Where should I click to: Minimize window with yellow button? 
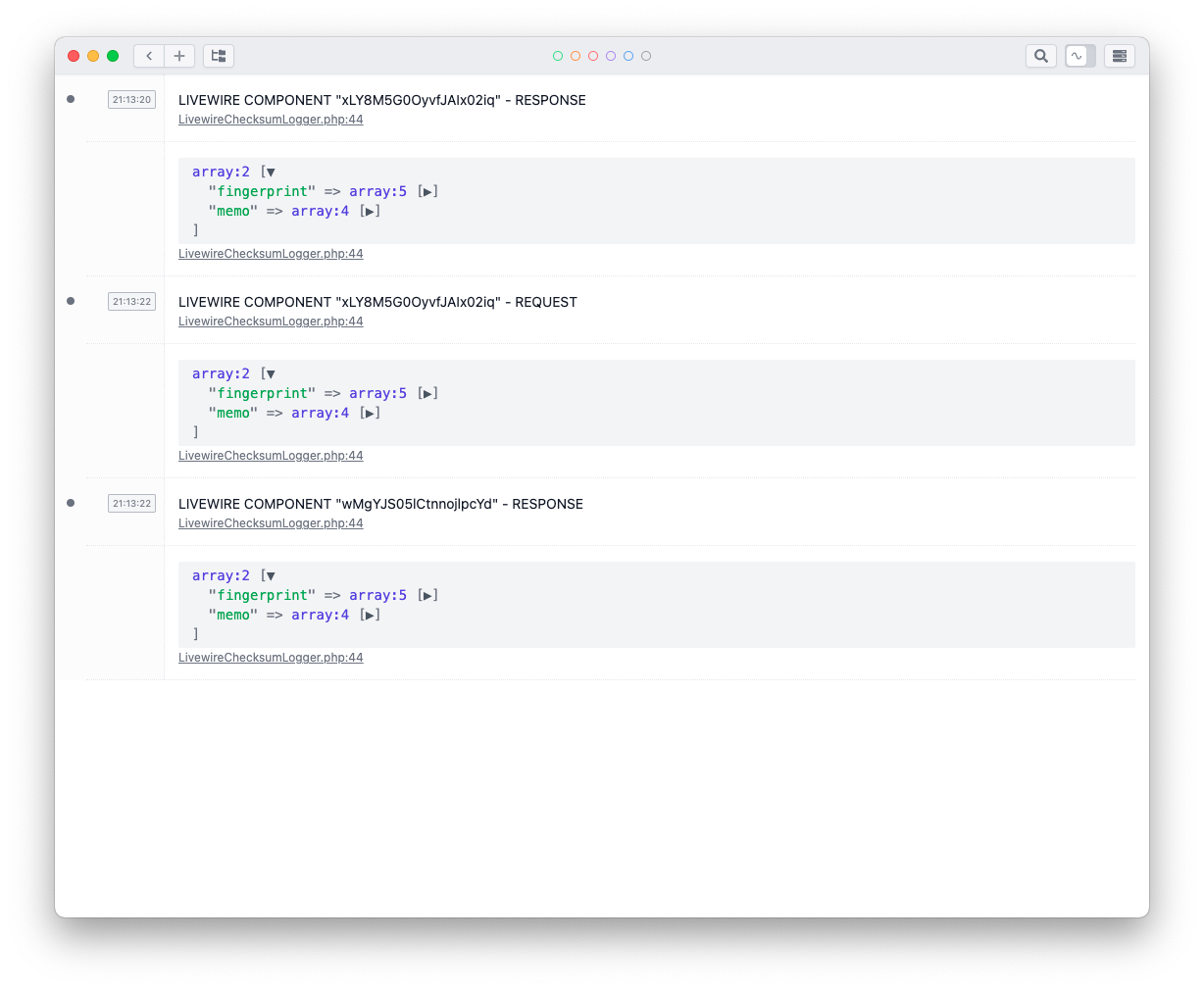[x=93, y=56]
